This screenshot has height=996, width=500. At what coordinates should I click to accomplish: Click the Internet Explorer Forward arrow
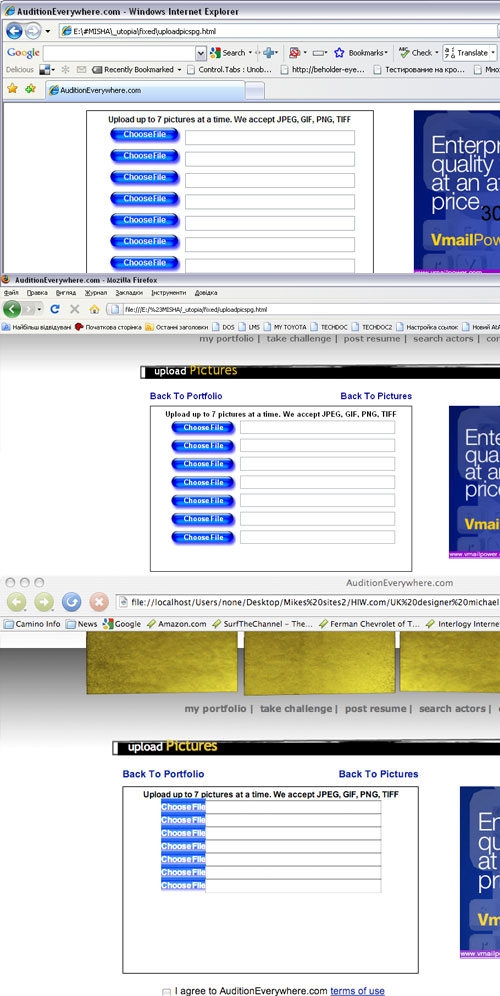[x=33, y=30]
